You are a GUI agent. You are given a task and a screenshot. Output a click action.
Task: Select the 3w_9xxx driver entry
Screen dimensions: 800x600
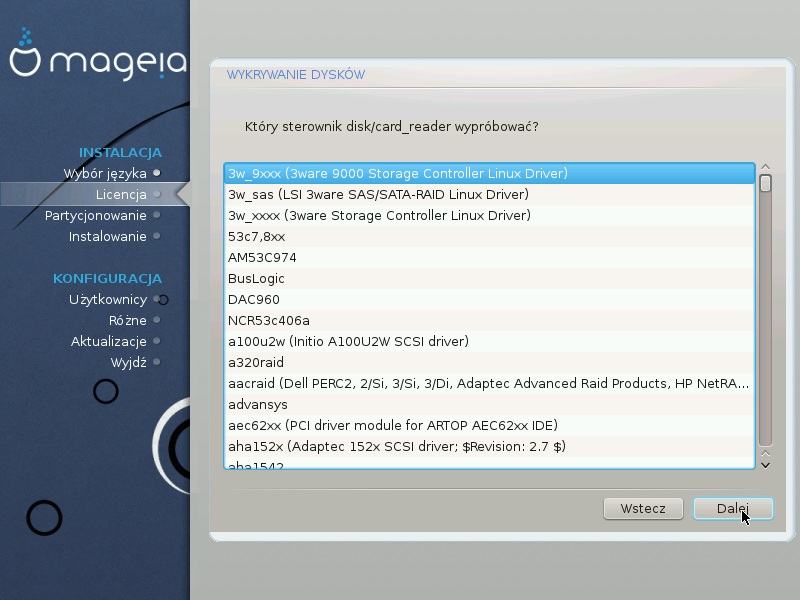[489, 173]
